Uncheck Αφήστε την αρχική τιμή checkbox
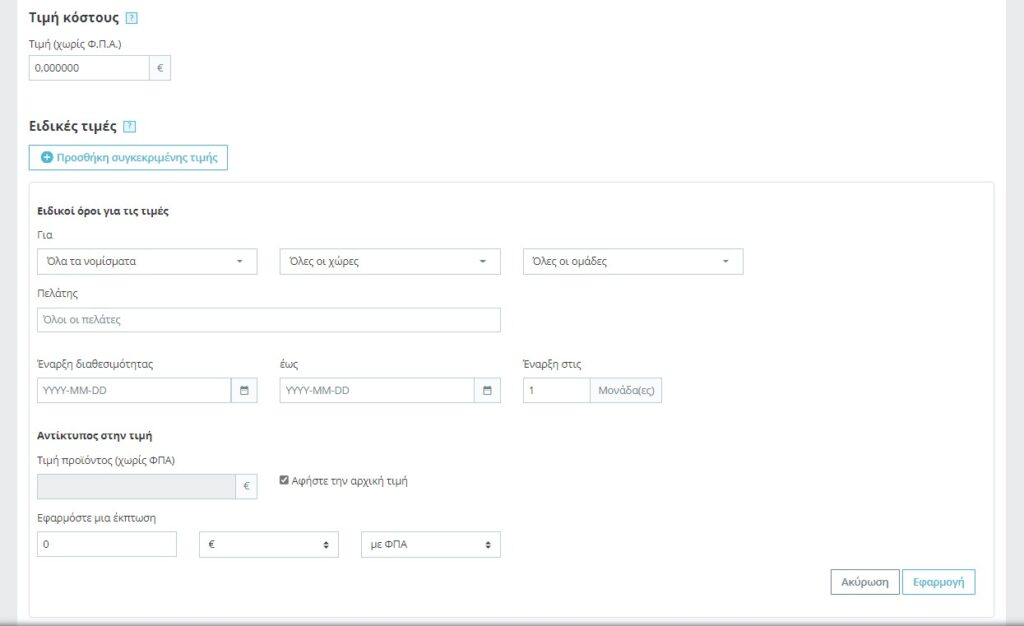The height and width of the screenshot is (626, 1024). point(284,480)
